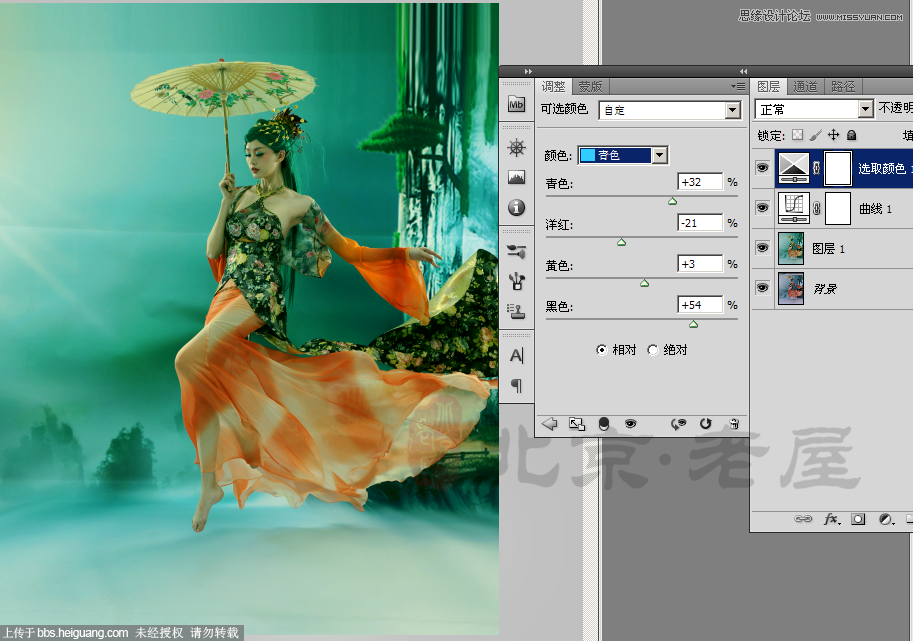
Task: Click the reset adjustment arrow icon
Action: click(705, 424)
